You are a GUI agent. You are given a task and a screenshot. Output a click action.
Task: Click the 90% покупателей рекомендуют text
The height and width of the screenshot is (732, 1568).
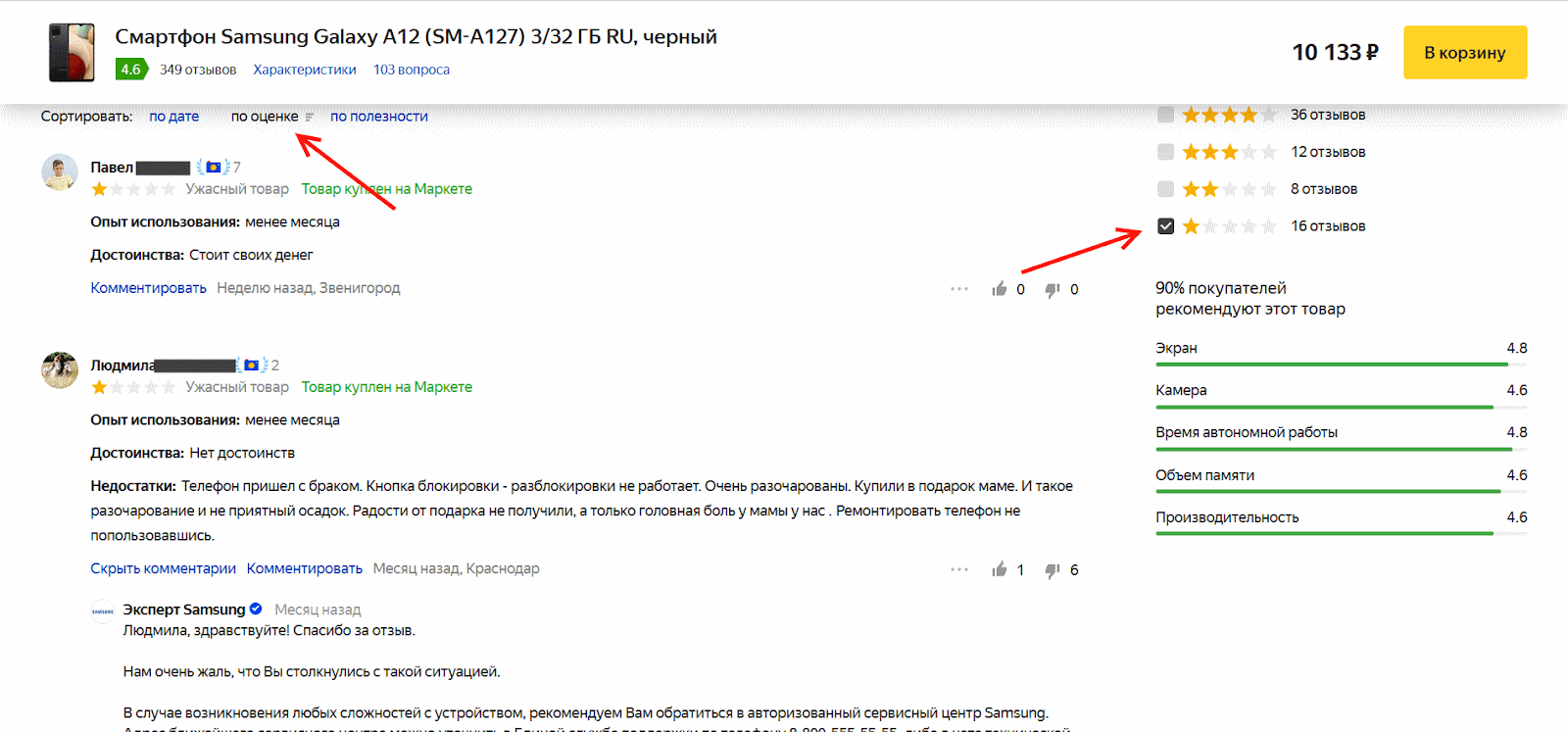(1250, 298)
